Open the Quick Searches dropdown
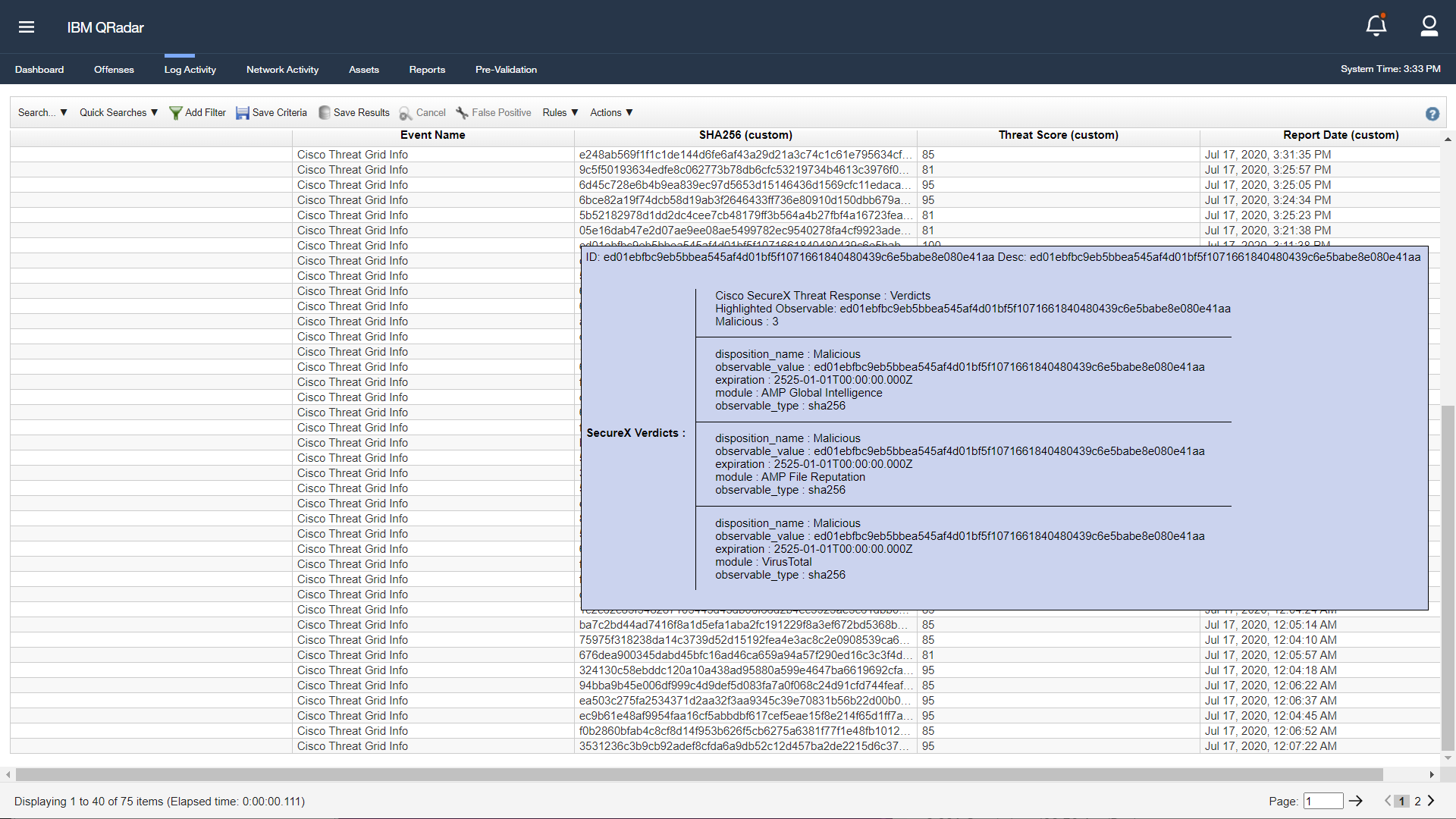The image size is (1456, 819). [118, 113]
